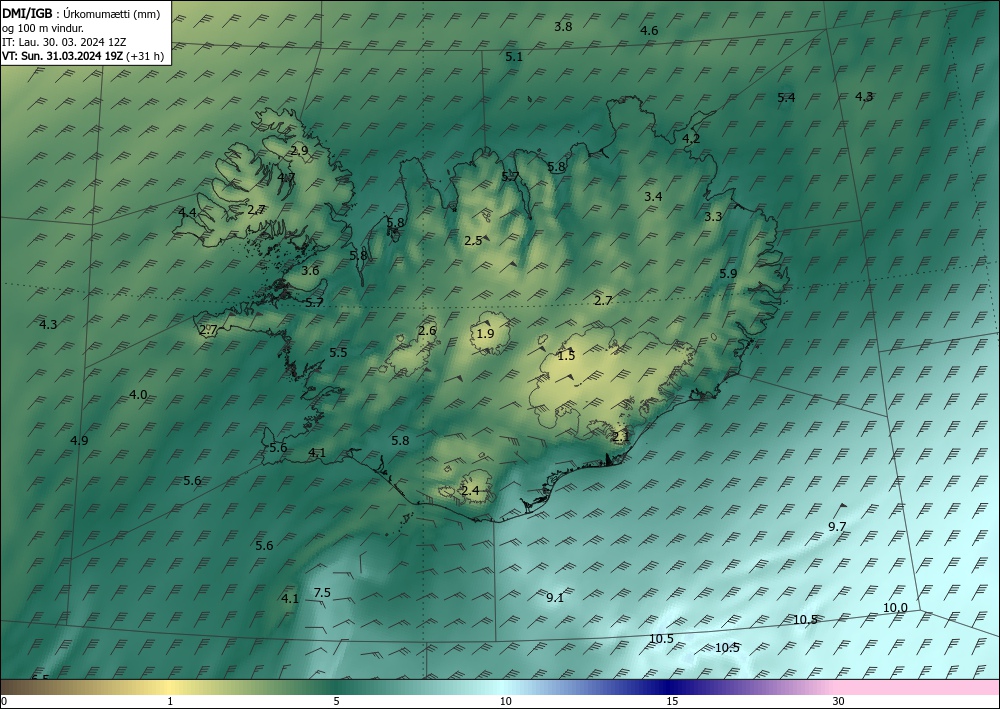Click the legend label '30'
The image size is (1000, 709).
839,701
